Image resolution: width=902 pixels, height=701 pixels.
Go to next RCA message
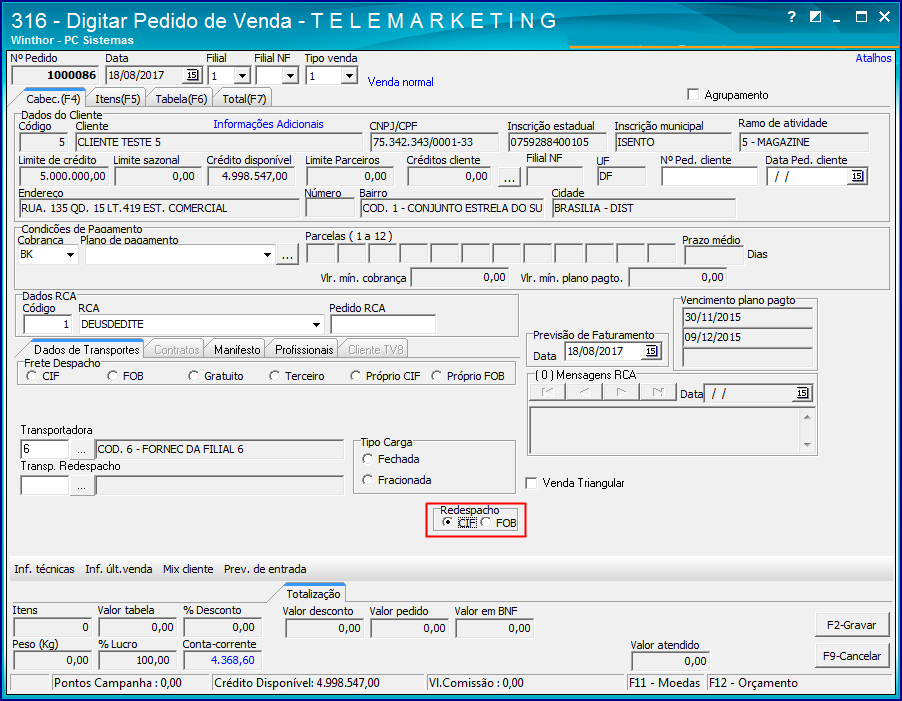point(621,392)
